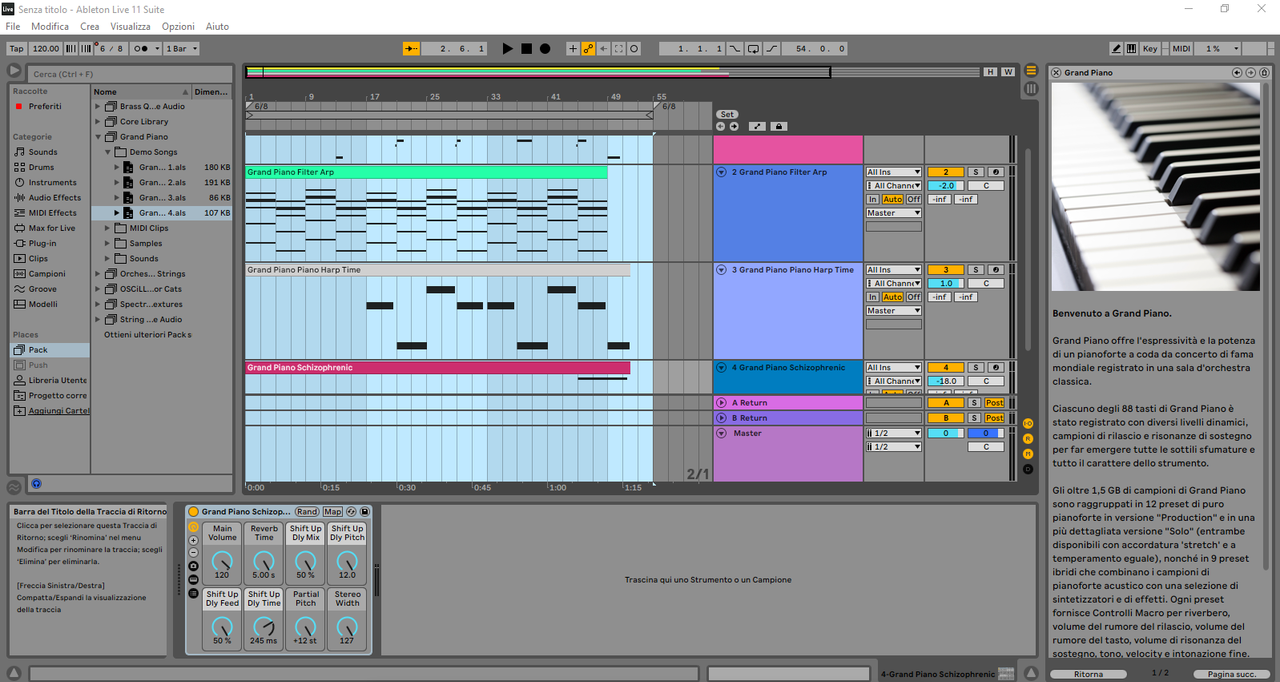The image size is (1280, 682).
Task: Open the File menu
Action: 13,26
